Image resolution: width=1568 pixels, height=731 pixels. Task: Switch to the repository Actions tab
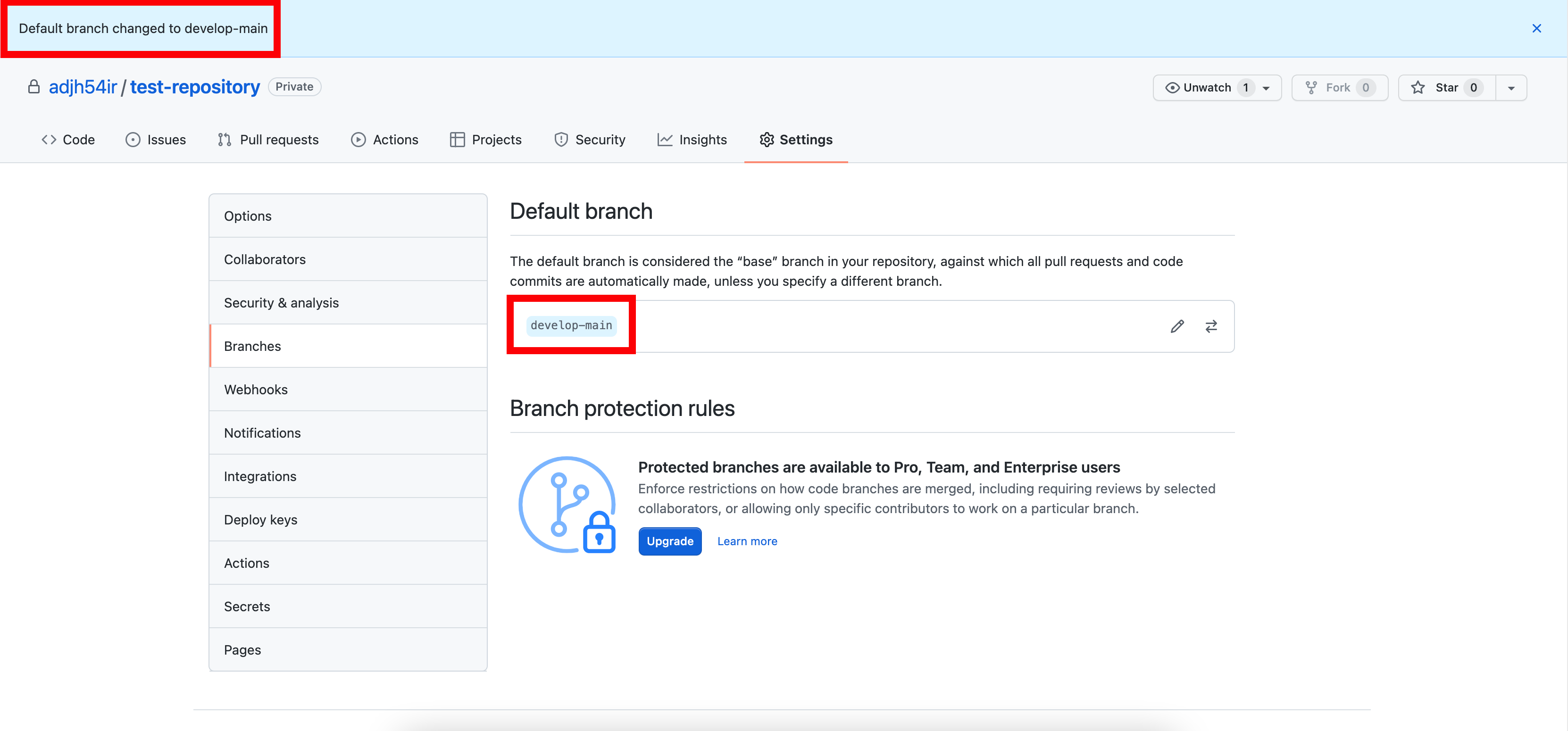click(385, 140)
